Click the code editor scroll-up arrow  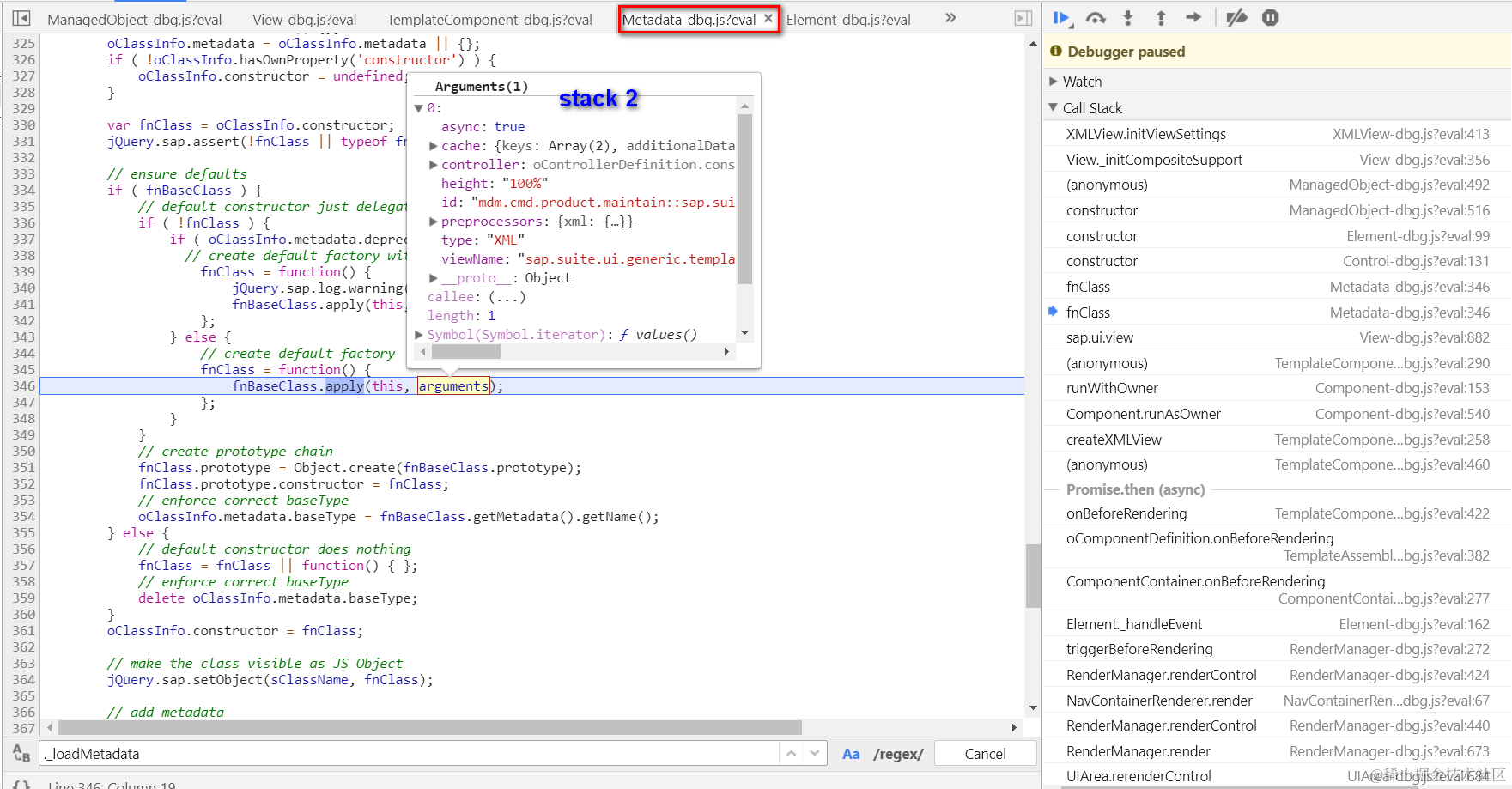1033,43
